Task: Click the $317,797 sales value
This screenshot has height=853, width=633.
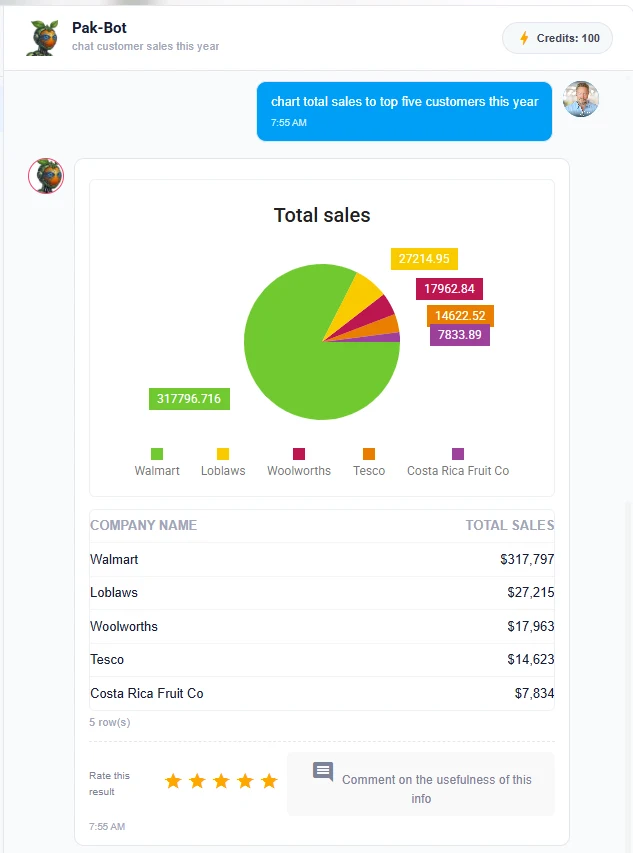Action: click(527, 559)
